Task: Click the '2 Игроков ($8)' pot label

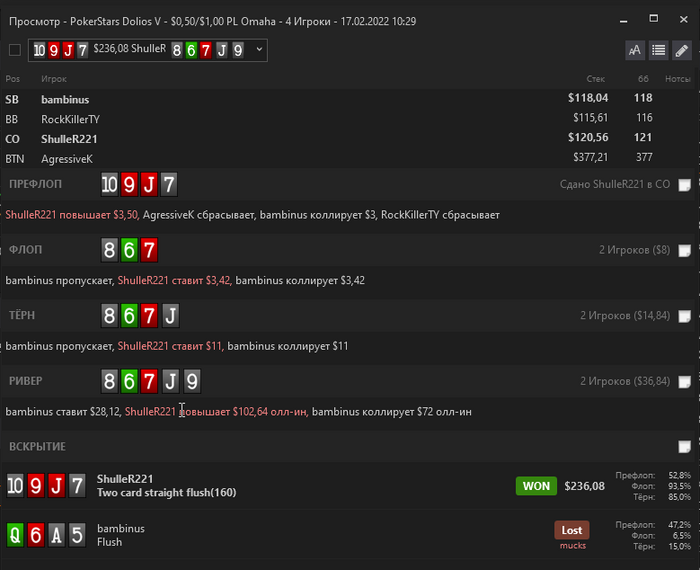Action: coord(634,250)
